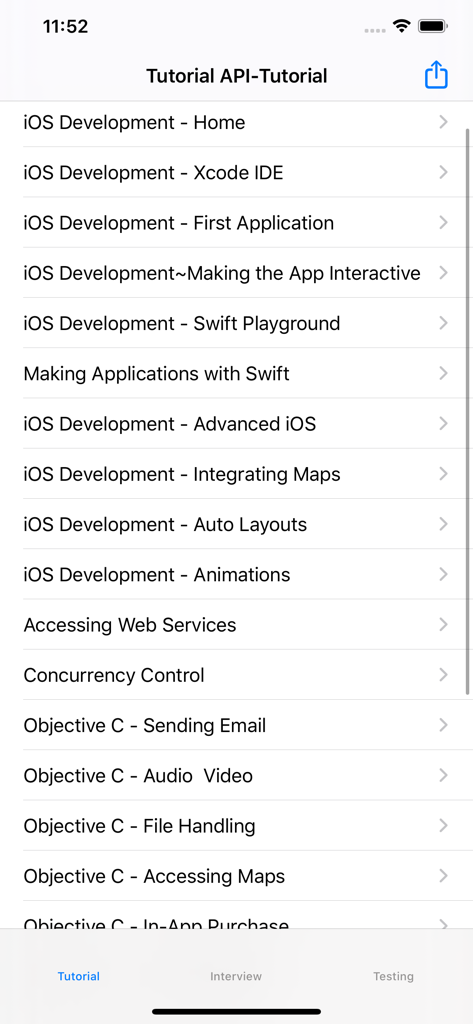Image resolution: width=473 pixels, height=1024 pixels.
Task: Select 'iOS Development - Integrating Maps' text
Action: (x=182, y=475)
